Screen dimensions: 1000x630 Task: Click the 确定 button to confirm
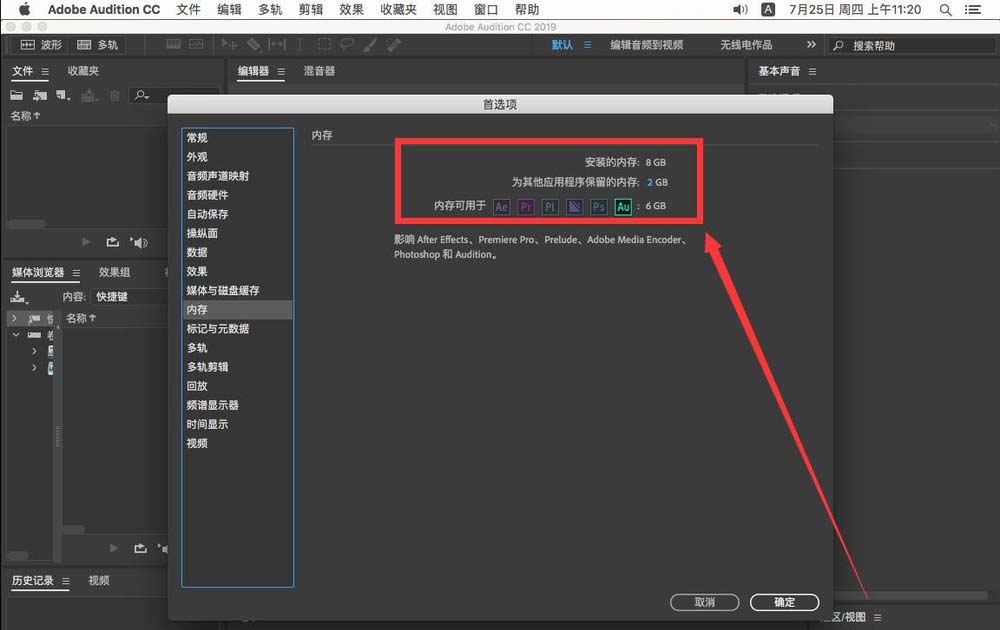[784, 602]
